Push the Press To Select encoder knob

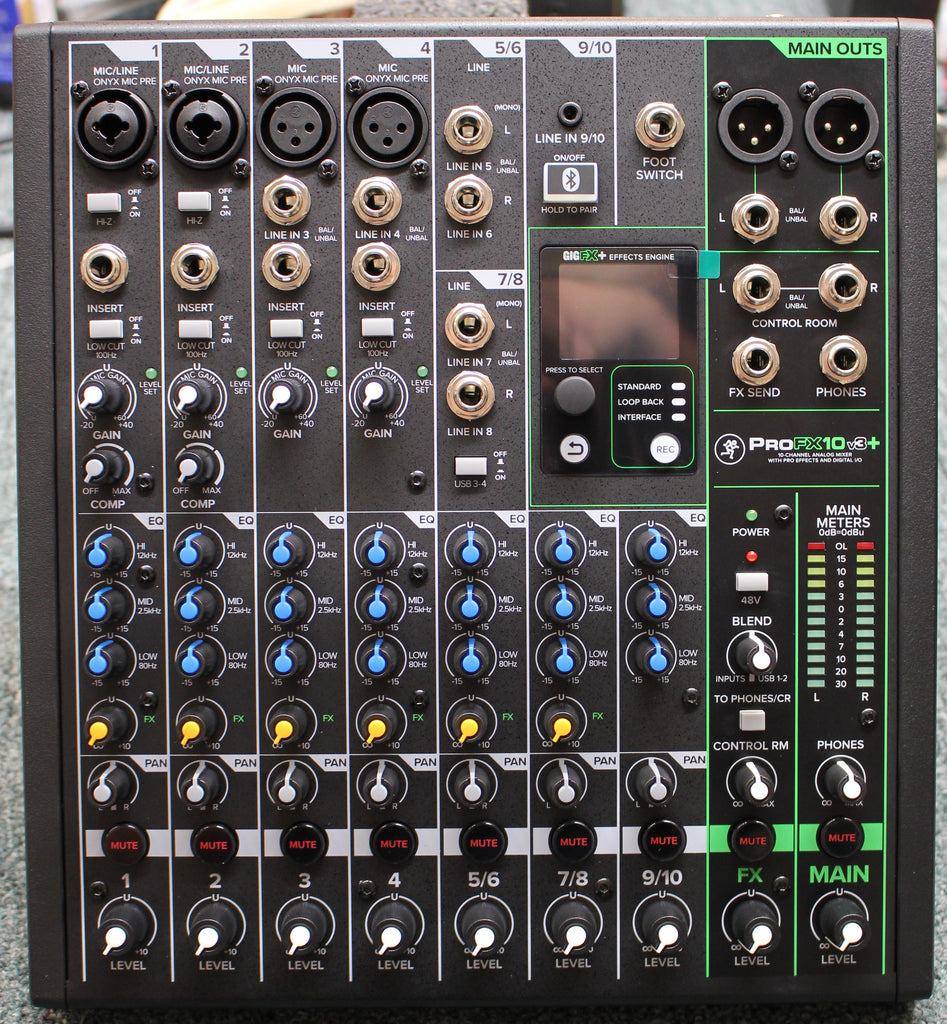coord(575,395)
